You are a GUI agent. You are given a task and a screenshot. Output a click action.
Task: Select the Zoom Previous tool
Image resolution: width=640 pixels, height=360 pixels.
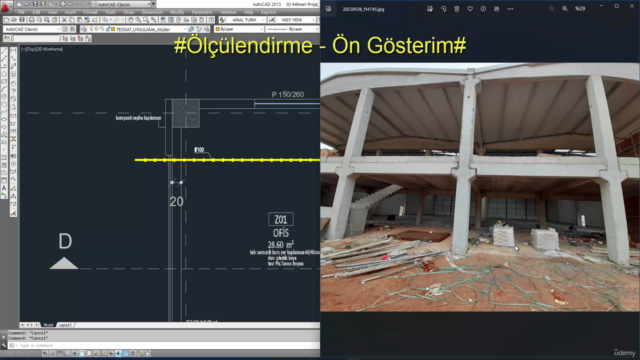[154, 20]
